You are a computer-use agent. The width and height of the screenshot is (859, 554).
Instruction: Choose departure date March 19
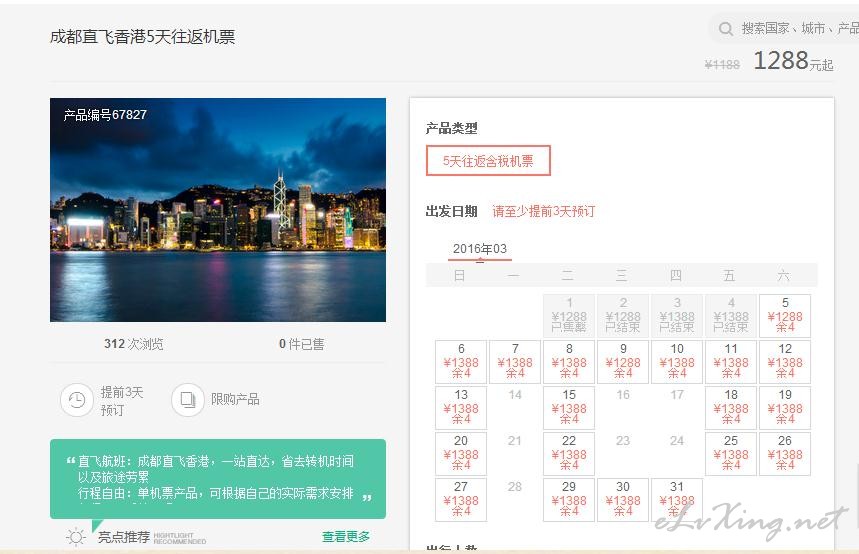(x=785, y=408)
